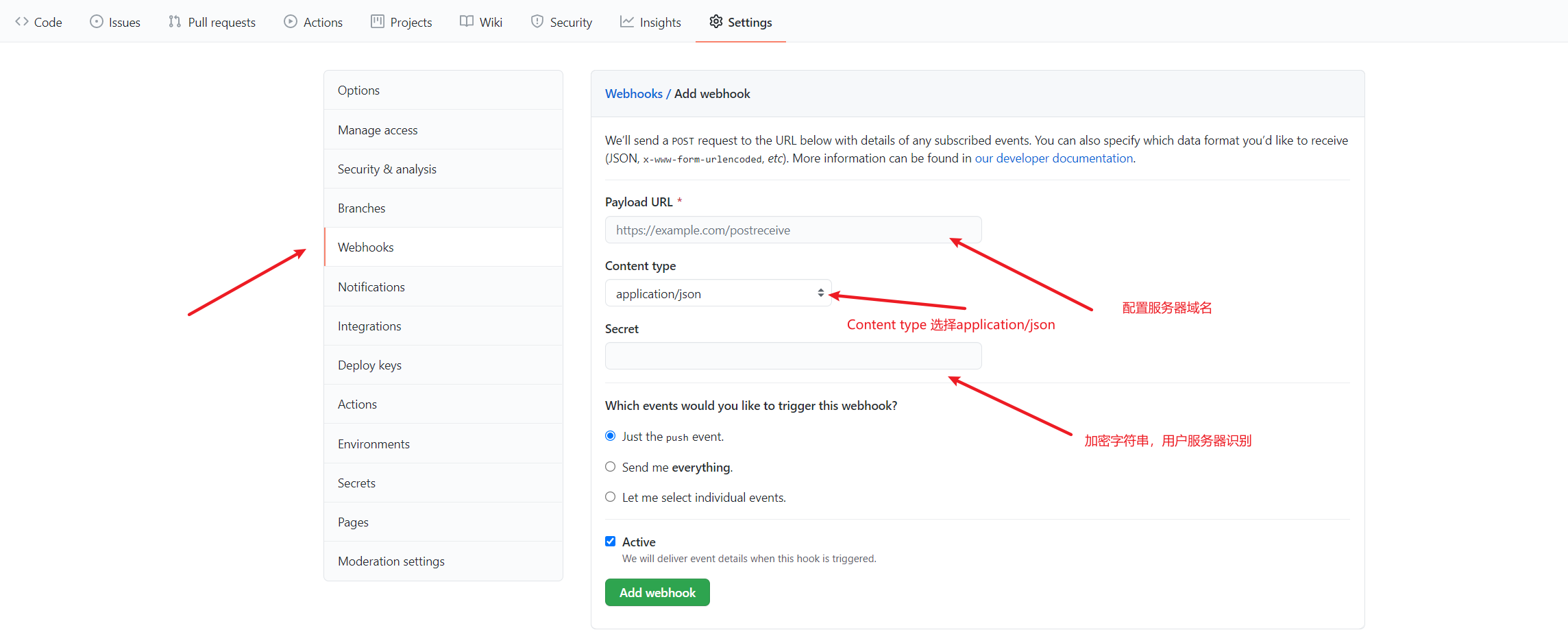Click the Actions play icon
The image size is (1568, 630).
[x=291, y=22]
